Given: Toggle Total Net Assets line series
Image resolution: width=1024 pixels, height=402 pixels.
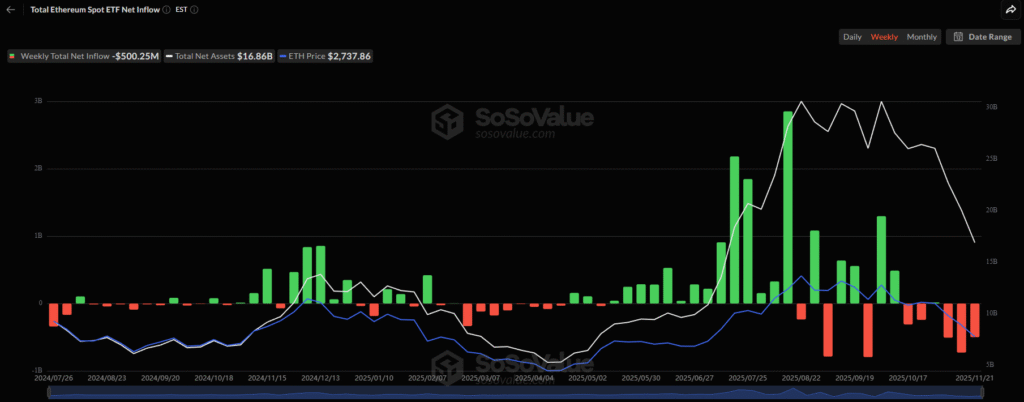Looking at the screenshot, I should tap(220, 57).
